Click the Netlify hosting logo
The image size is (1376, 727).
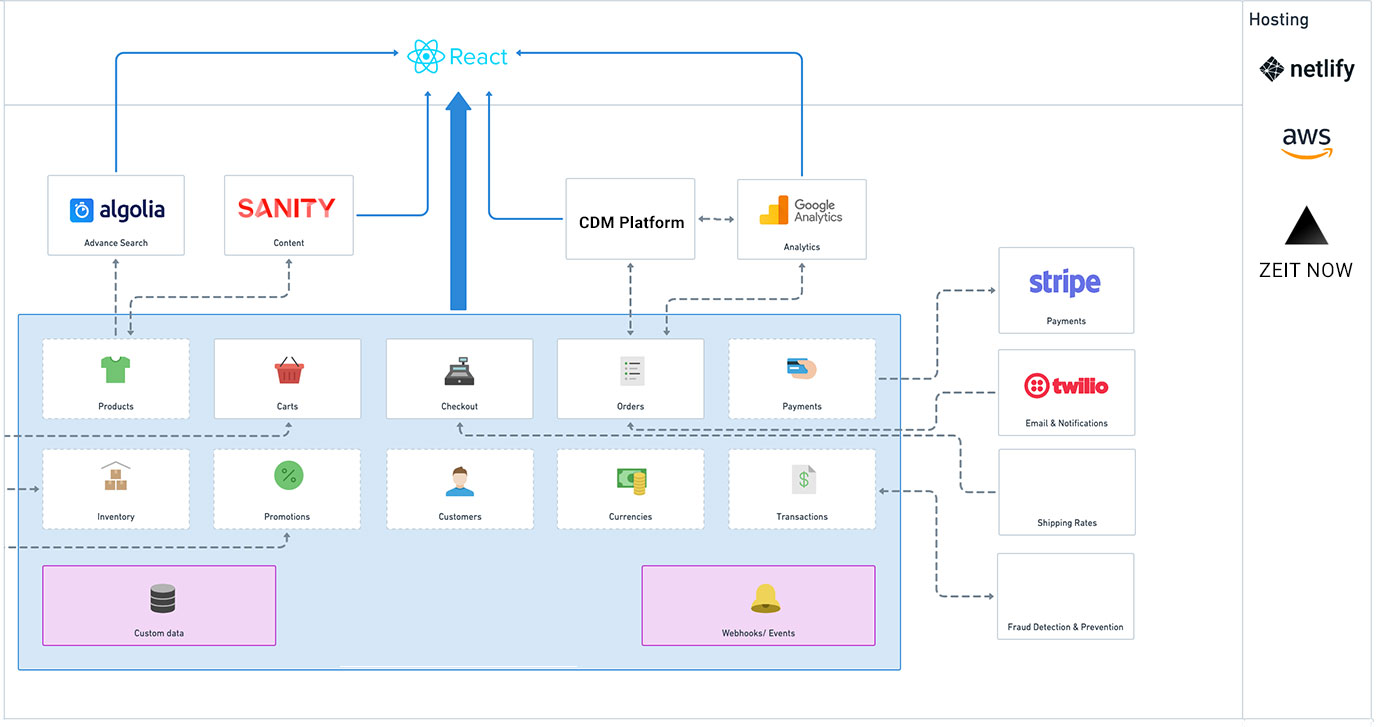tap(1307, 69)
